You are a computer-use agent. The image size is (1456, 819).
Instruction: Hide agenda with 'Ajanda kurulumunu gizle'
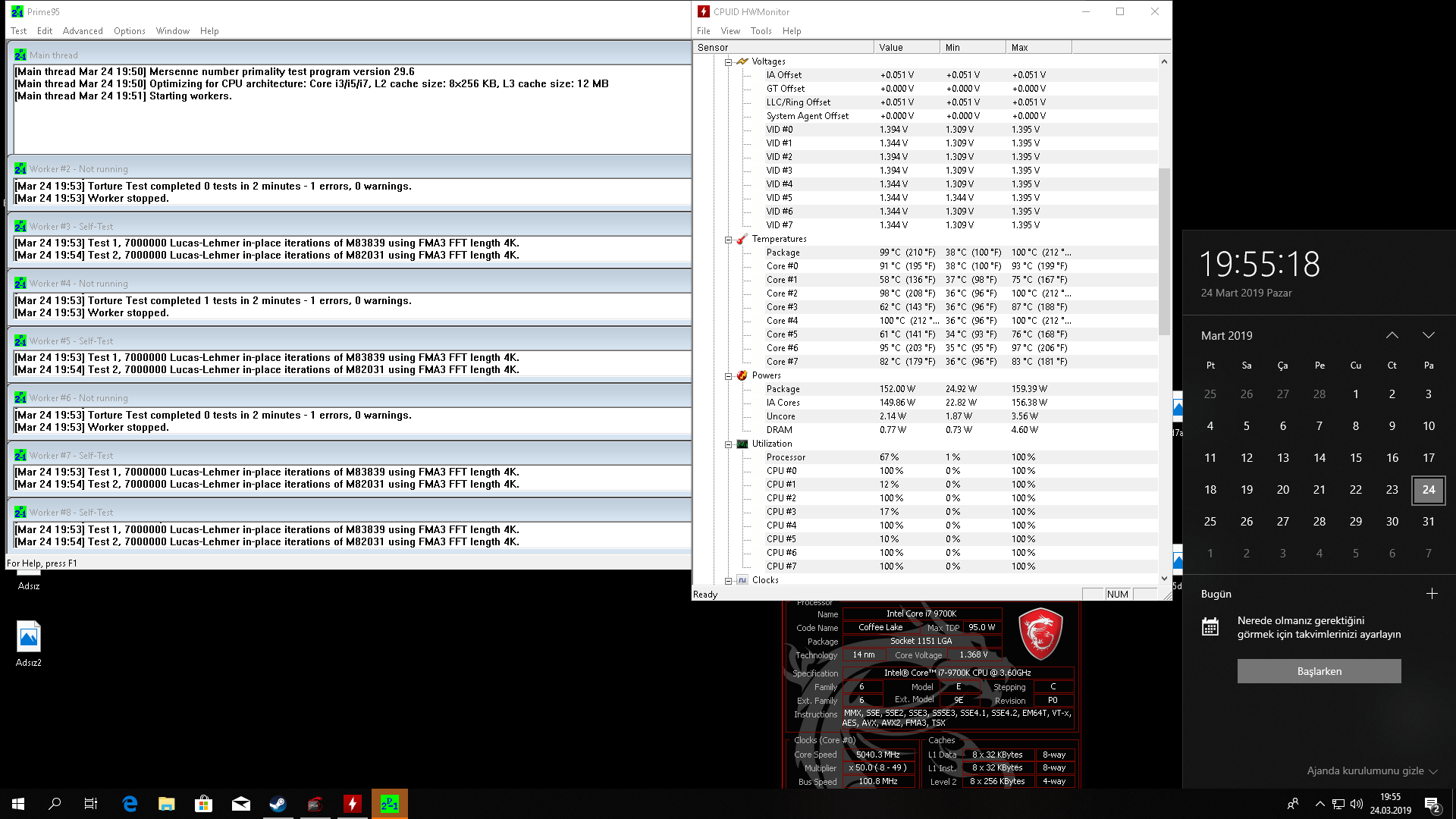coord(1371,770)
